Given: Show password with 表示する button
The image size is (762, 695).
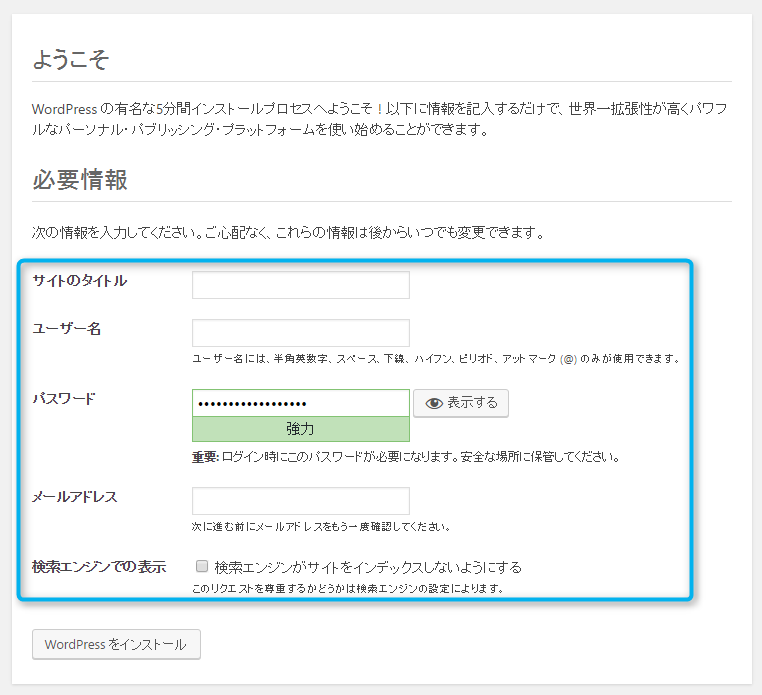Looking at the screenshot, I should pos(461,403).
